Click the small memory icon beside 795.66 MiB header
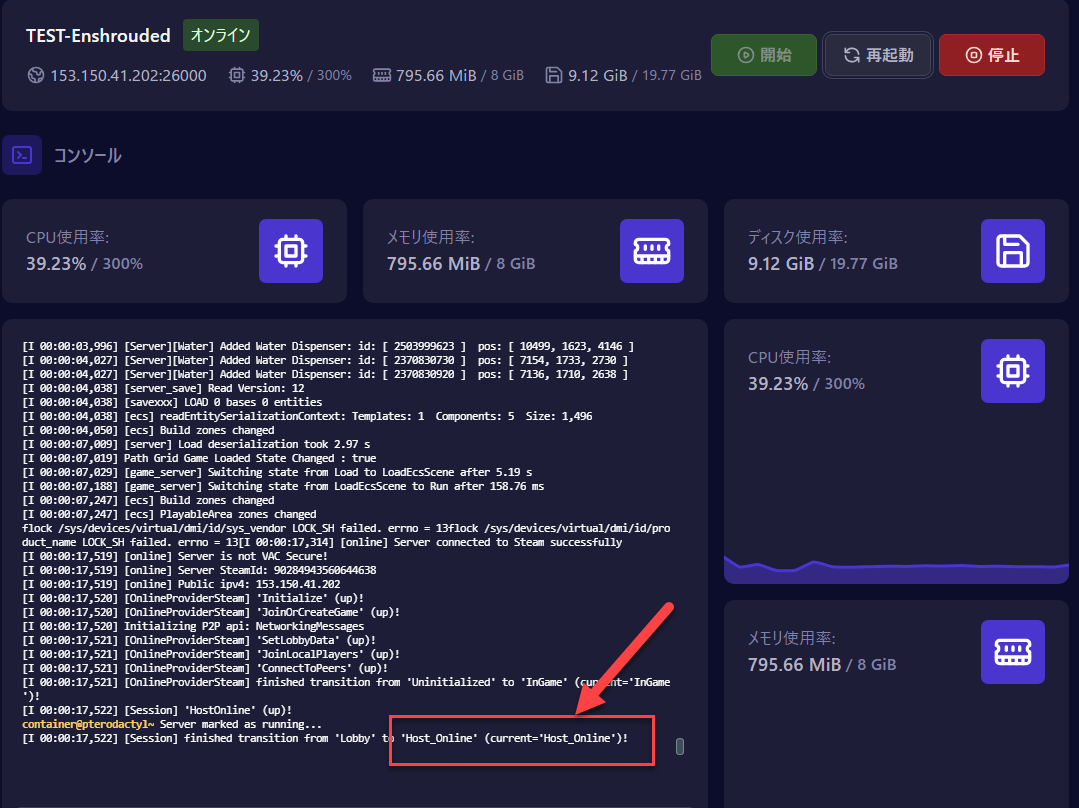 [x=381, y=75]
